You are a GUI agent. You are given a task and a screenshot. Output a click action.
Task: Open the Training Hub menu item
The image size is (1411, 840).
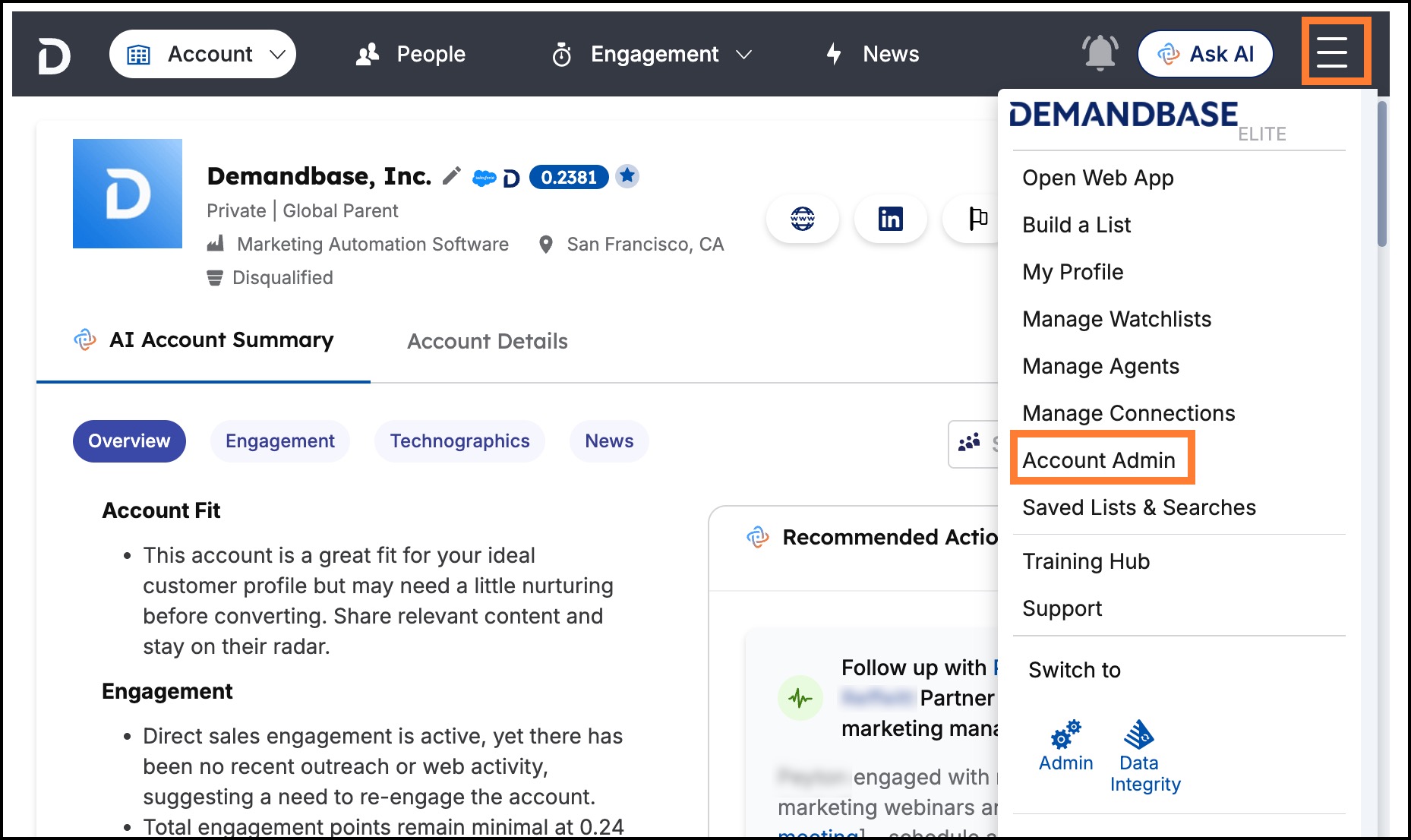coord(1086,561)
